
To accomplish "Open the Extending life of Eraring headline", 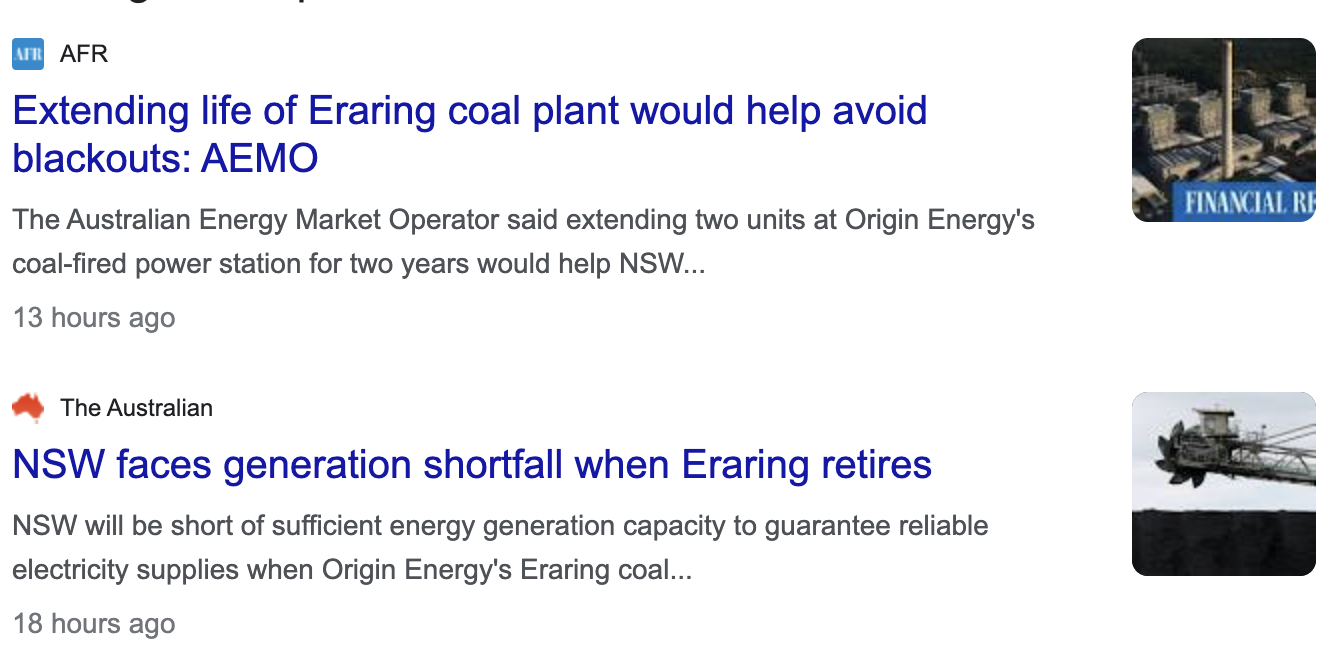I will (x=470, y=111).
